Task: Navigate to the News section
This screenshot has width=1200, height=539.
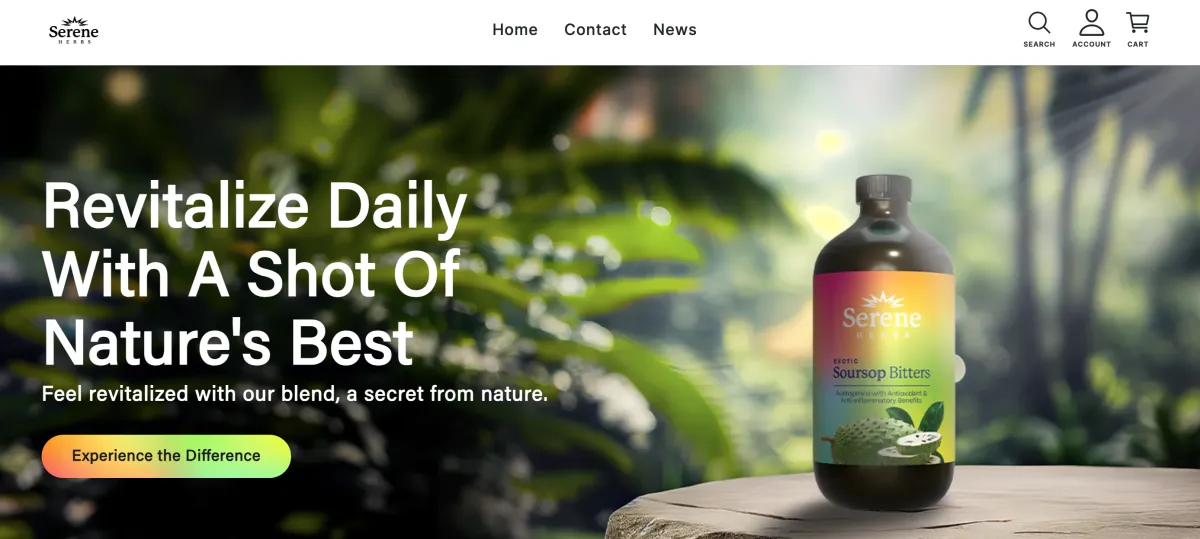Action: click(x=675, y=30)
